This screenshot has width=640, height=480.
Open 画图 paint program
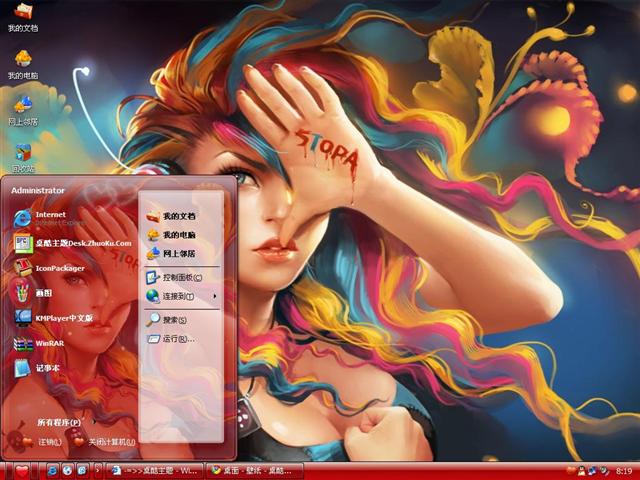[x=33, y=293]
